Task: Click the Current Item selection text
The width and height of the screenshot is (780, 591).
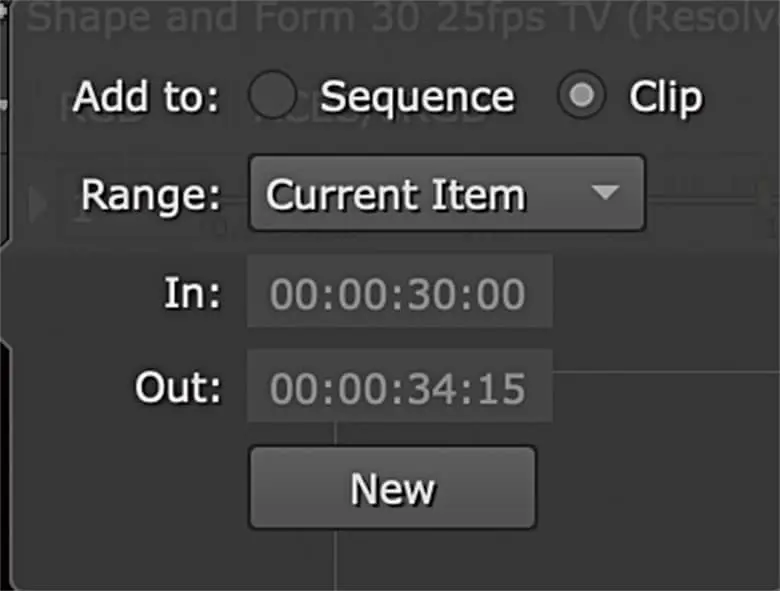Action: coord(396,194)
